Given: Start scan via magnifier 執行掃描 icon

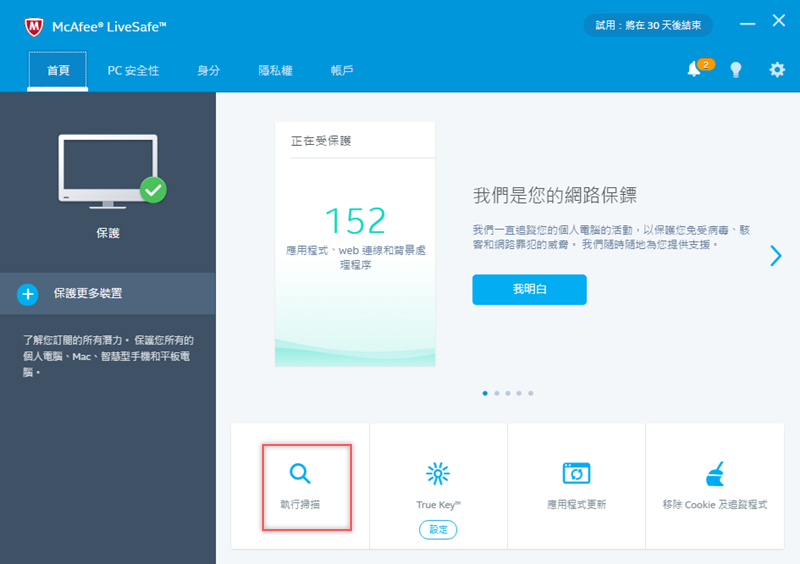Looking at the screenshot, I should pos(299,473).
